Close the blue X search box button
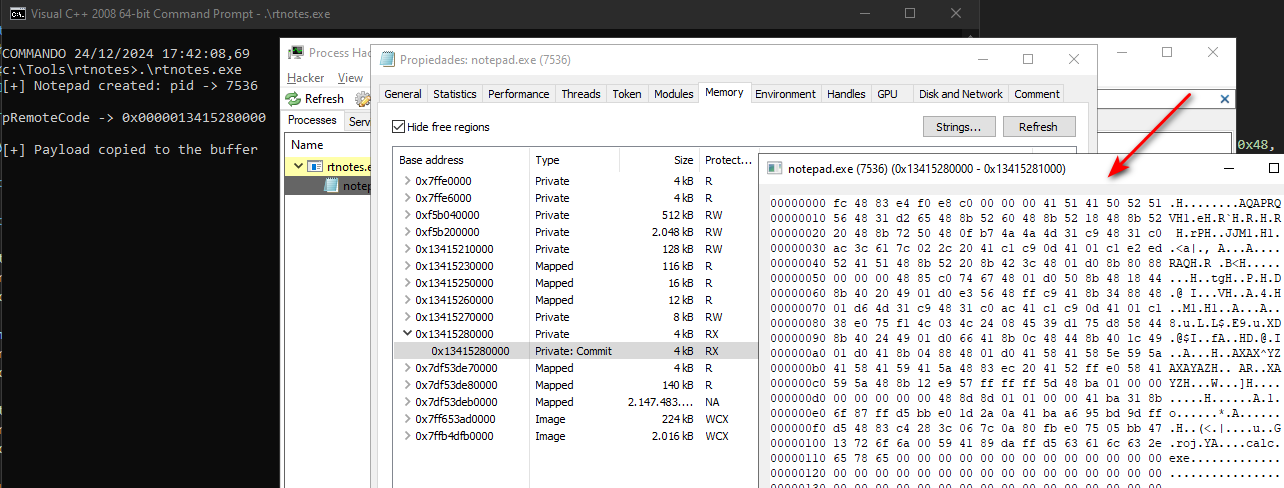The width and height of the screenshot is (1284, 488). [x=1225, y=99]
